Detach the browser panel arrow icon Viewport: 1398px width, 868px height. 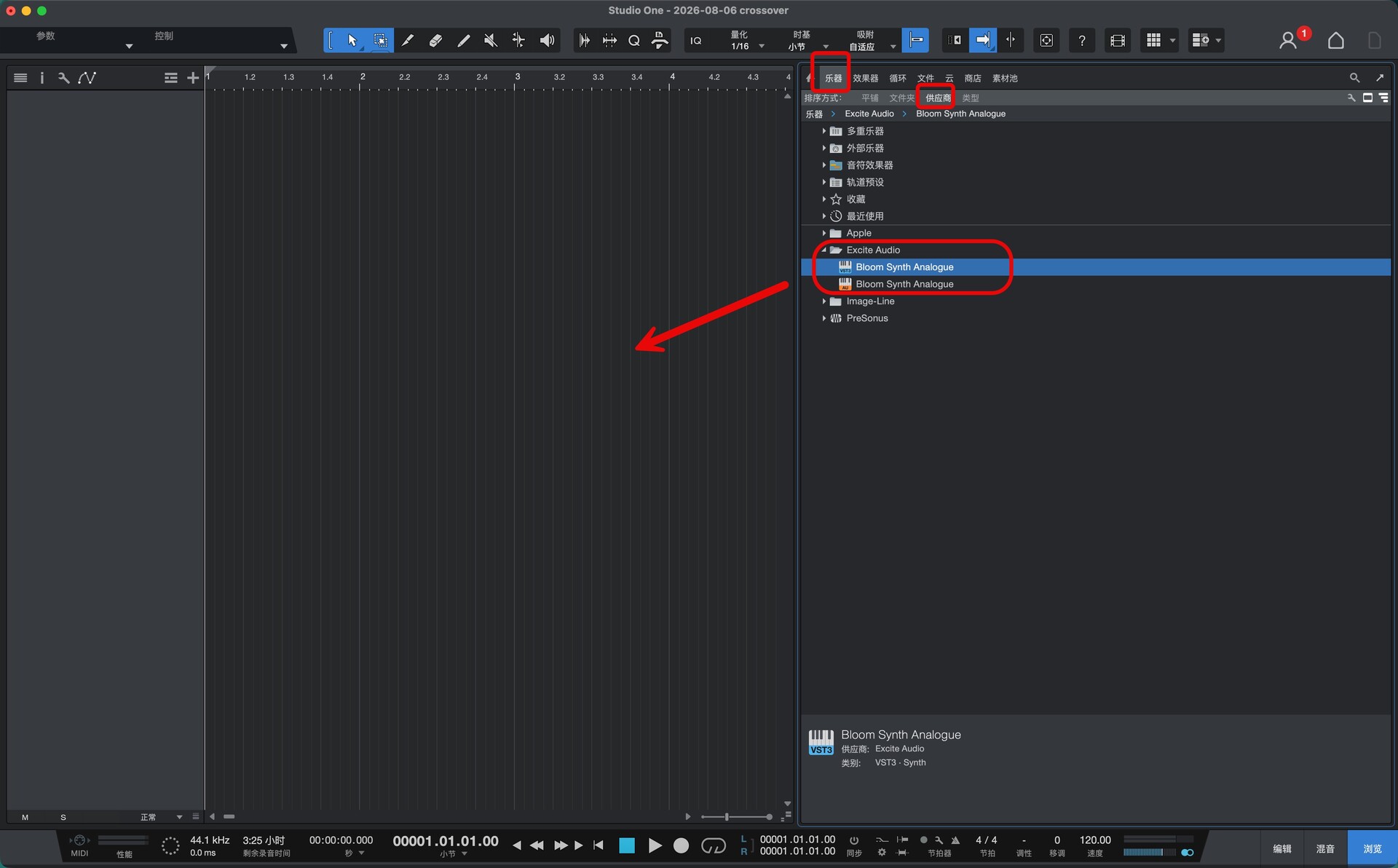(x=1380, y=78)
